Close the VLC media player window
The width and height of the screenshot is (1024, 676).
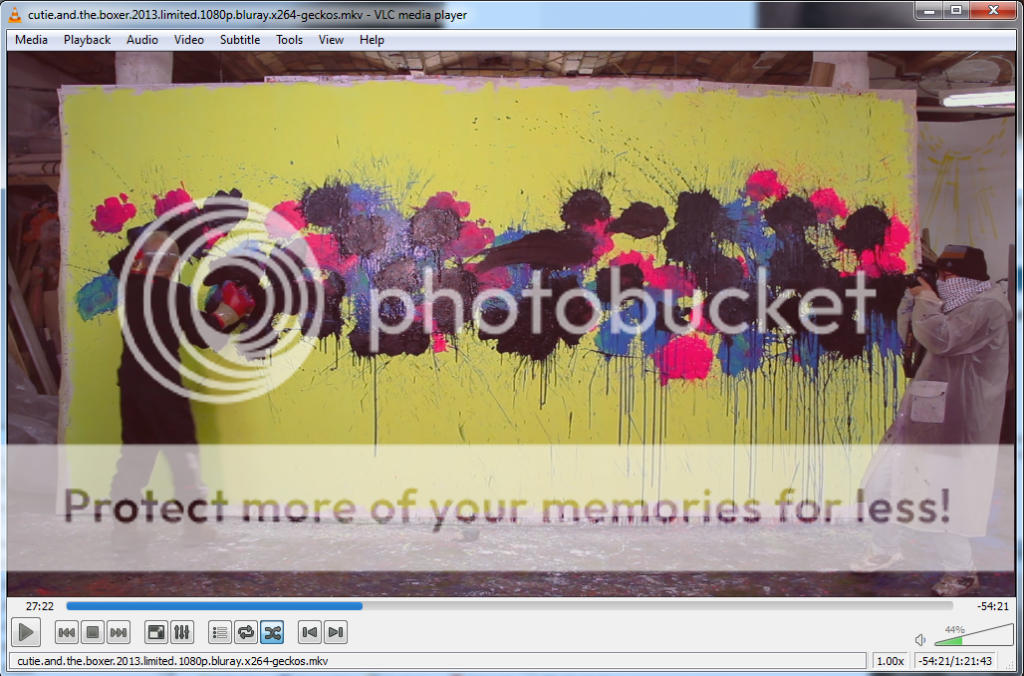993,10
